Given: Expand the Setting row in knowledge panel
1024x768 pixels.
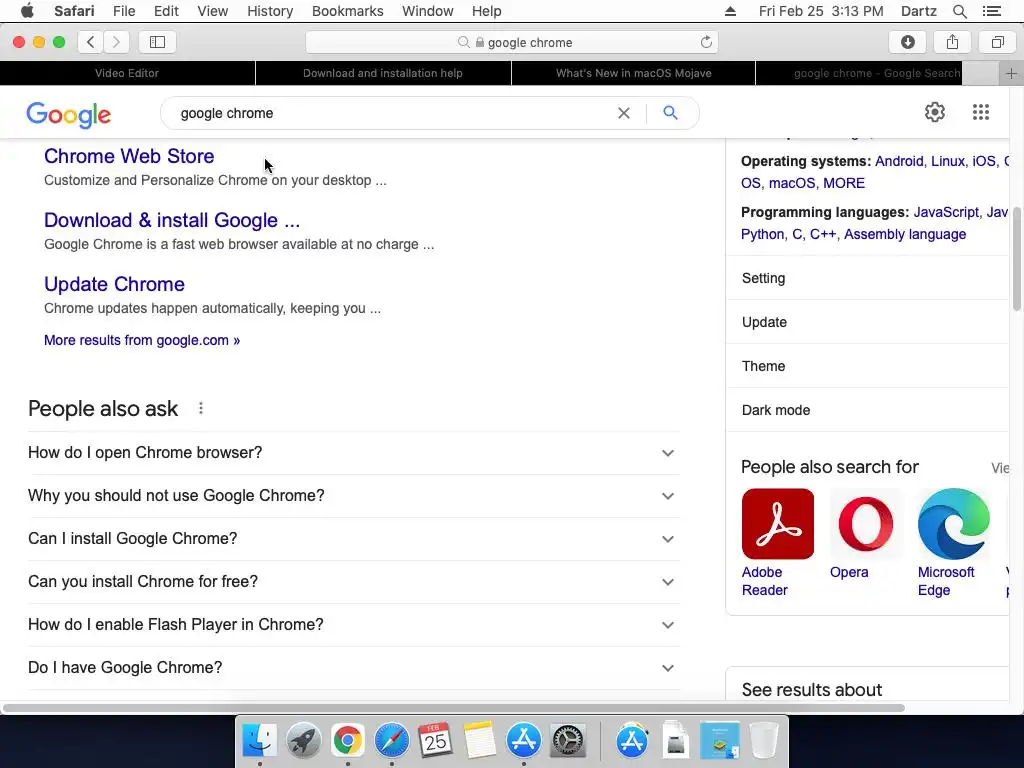Looking at the screenshot, I should (x=867, y=278).
